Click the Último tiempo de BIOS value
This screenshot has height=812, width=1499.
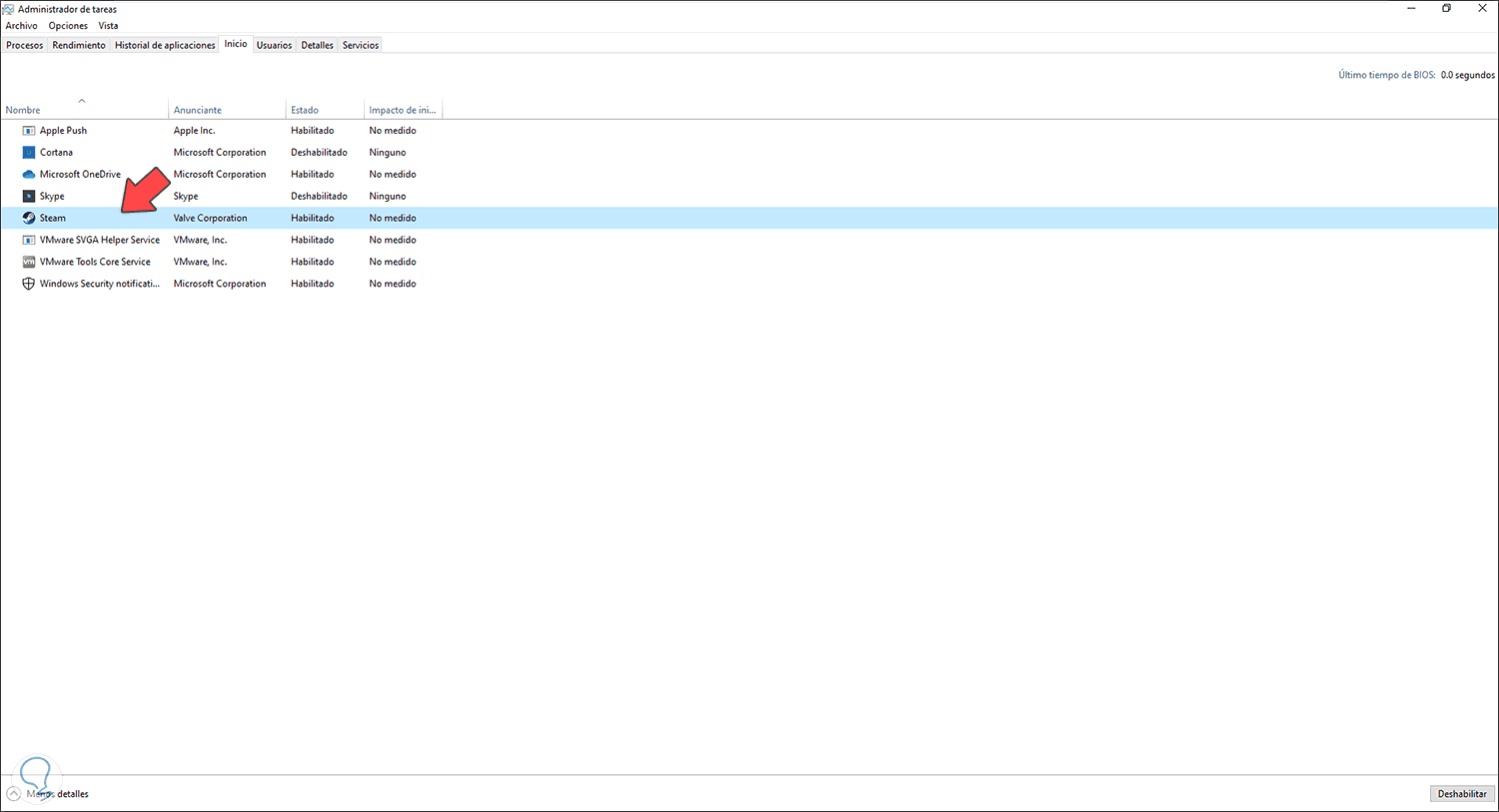coord(1468,75)
